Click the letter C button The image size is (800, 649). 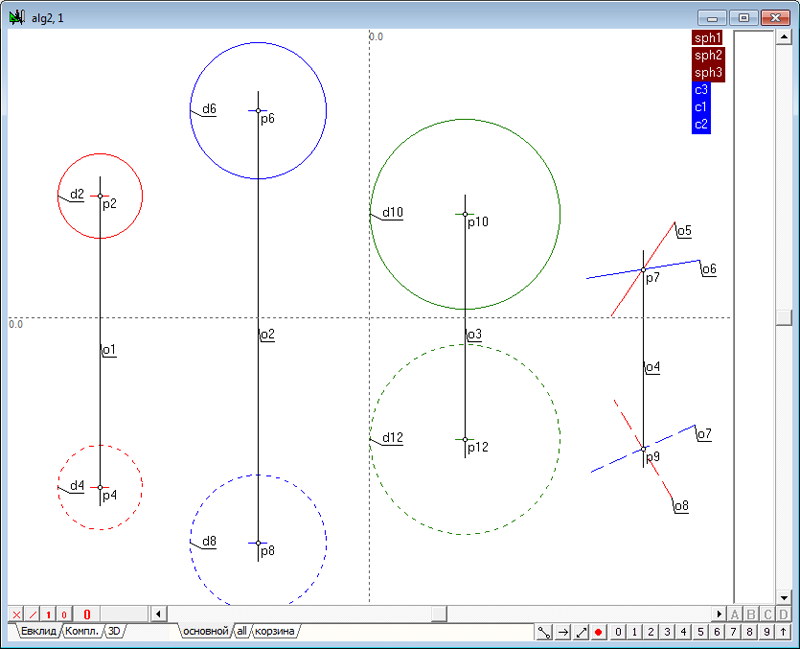click(x=767, y=614)
